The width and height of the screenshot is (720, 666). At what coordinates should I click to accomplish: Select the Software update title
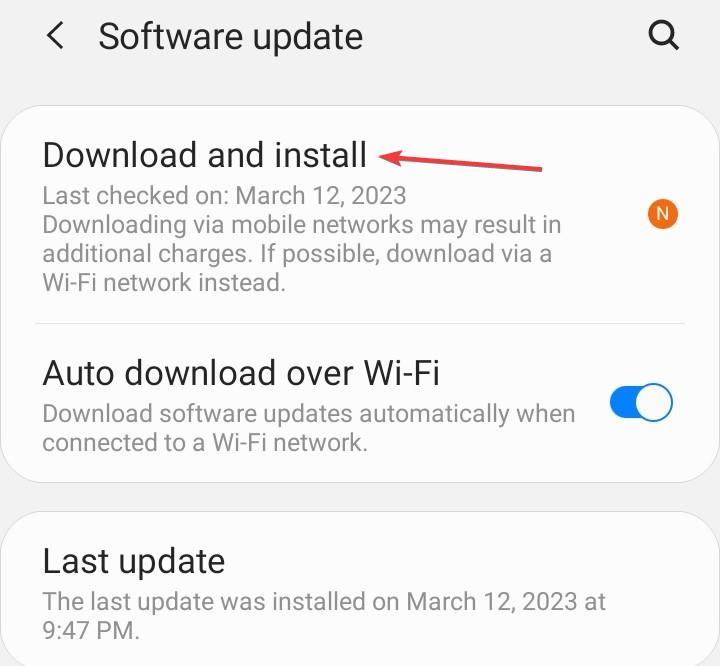click(x=231, y=37)
